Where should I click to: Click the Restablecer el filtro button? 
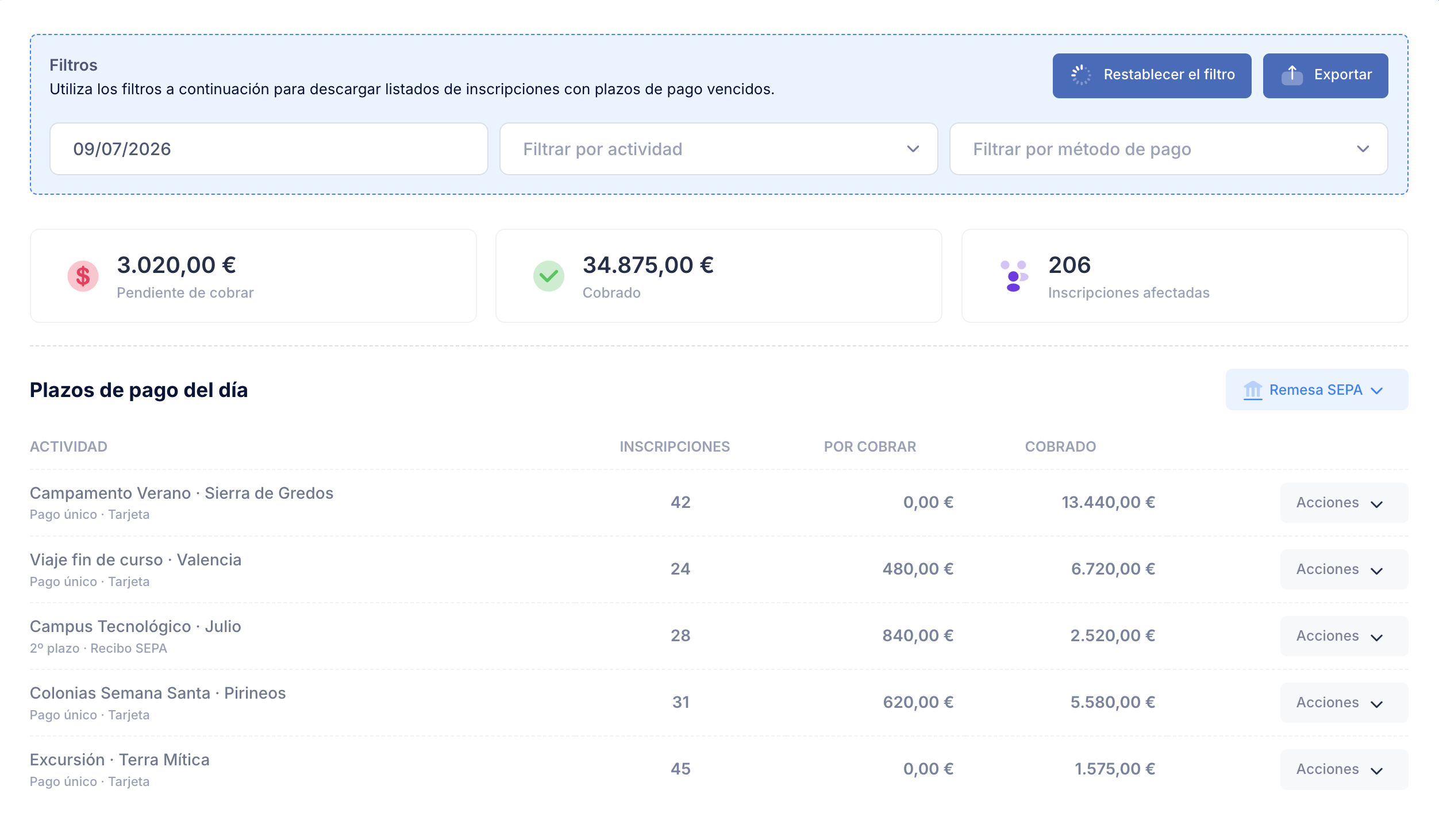point(1152,75)
